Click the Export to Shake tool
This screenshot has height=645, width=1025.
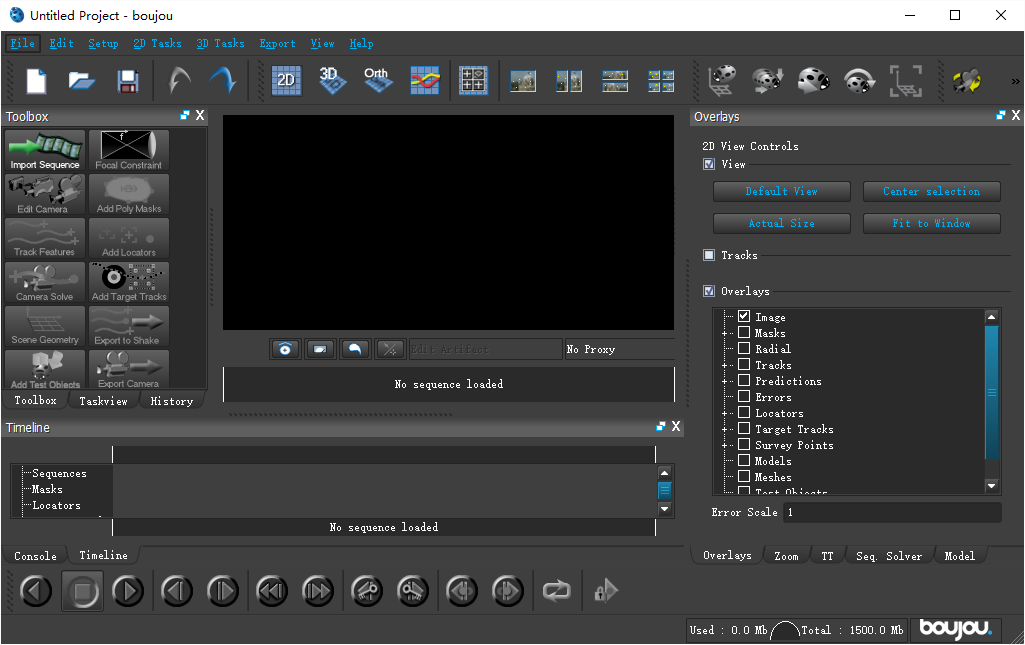[129, 325]
